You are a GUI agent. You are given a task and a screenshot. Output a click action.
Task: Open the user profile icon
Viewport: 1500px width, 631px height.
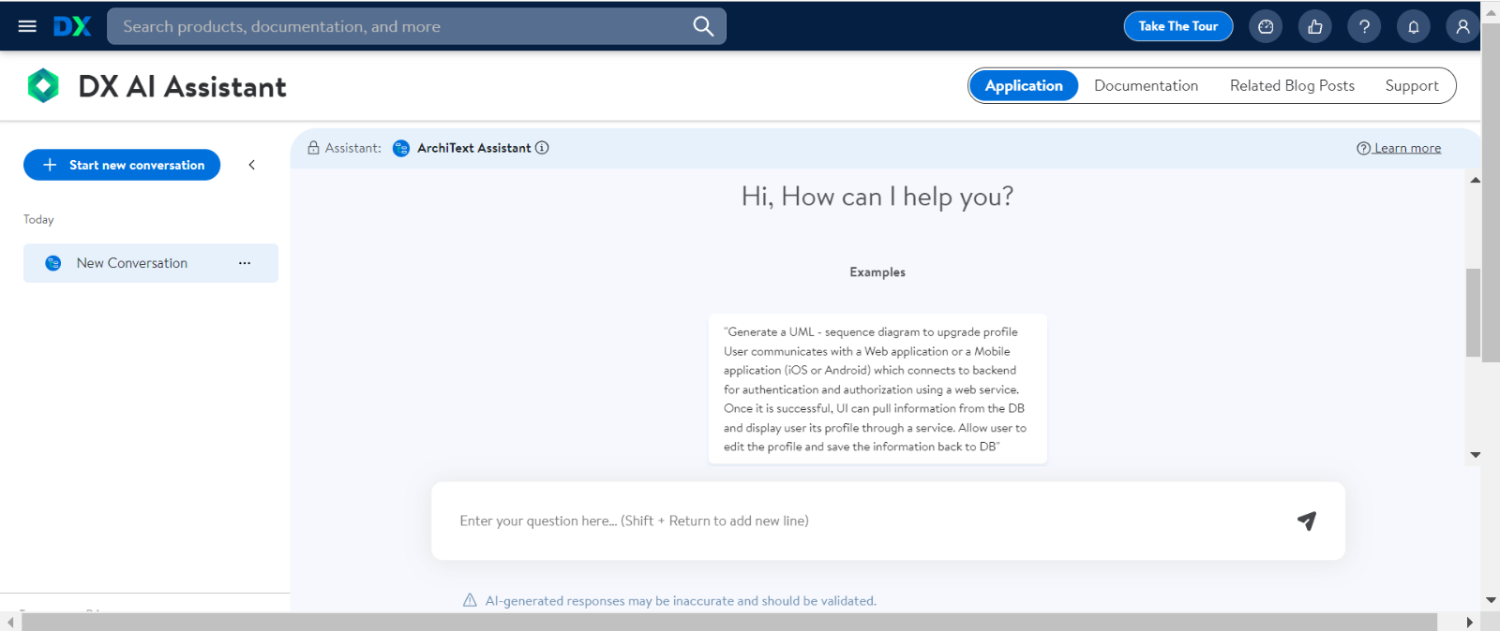(1462, 27)
